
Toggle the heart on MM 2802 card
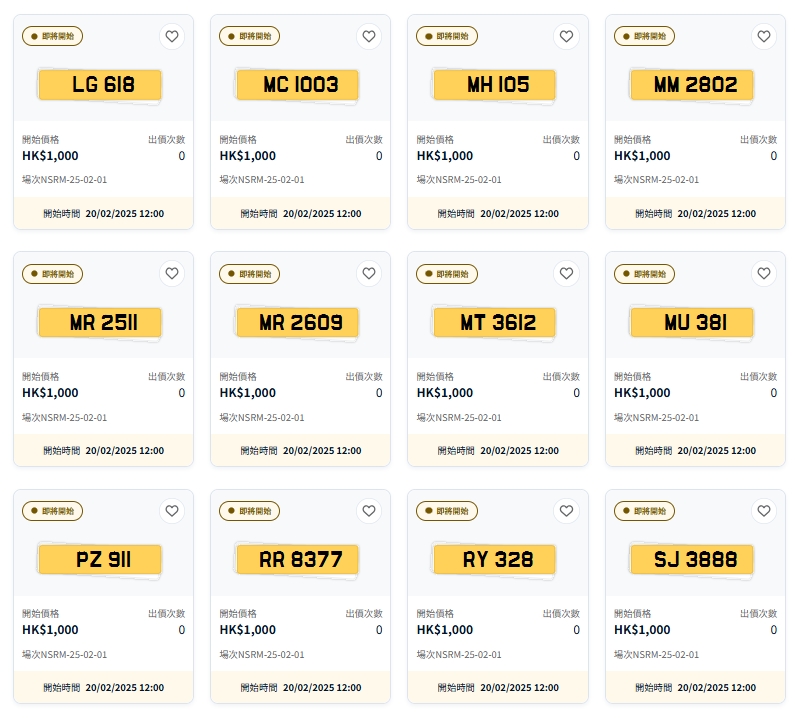pyautogui.click(x=764, y=36)
